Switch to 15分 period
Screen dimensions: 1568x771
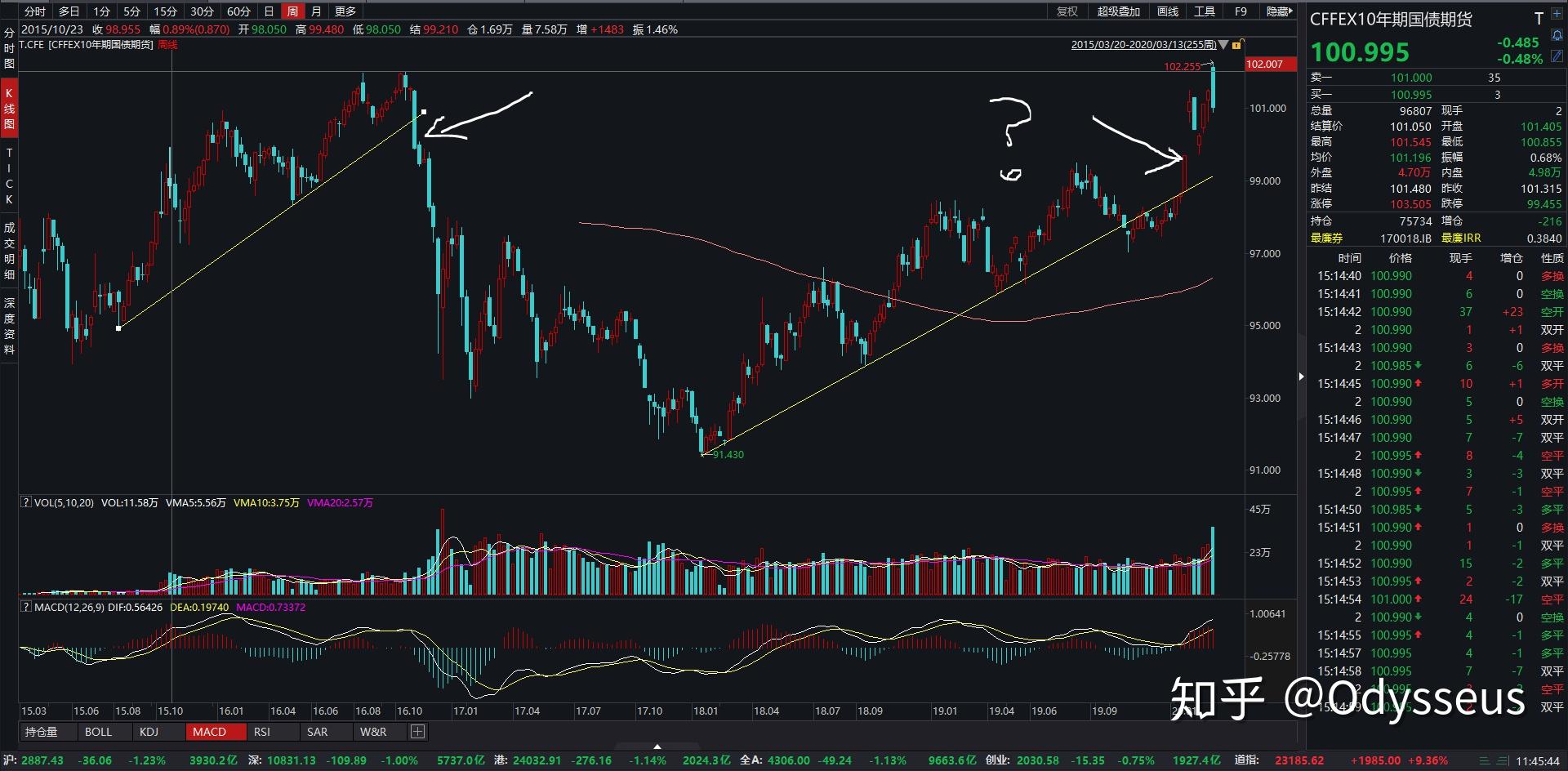166,11
